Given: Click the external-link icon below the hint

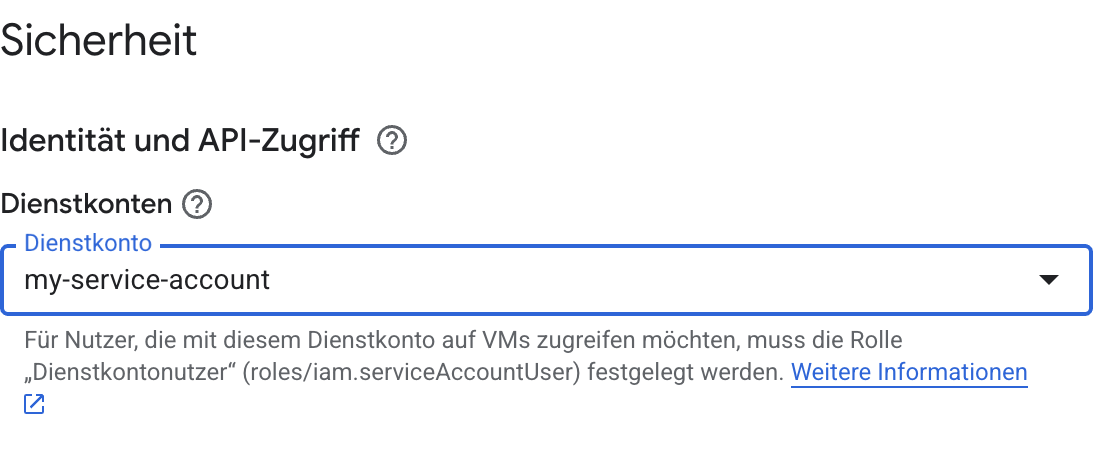Looking at the screenshot, I should tap(35, 405).
